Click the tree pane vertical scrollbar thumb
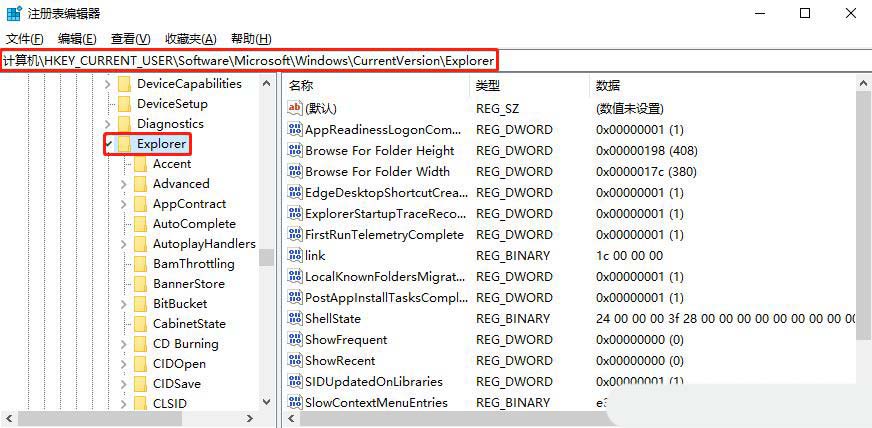 coord(266,257)
